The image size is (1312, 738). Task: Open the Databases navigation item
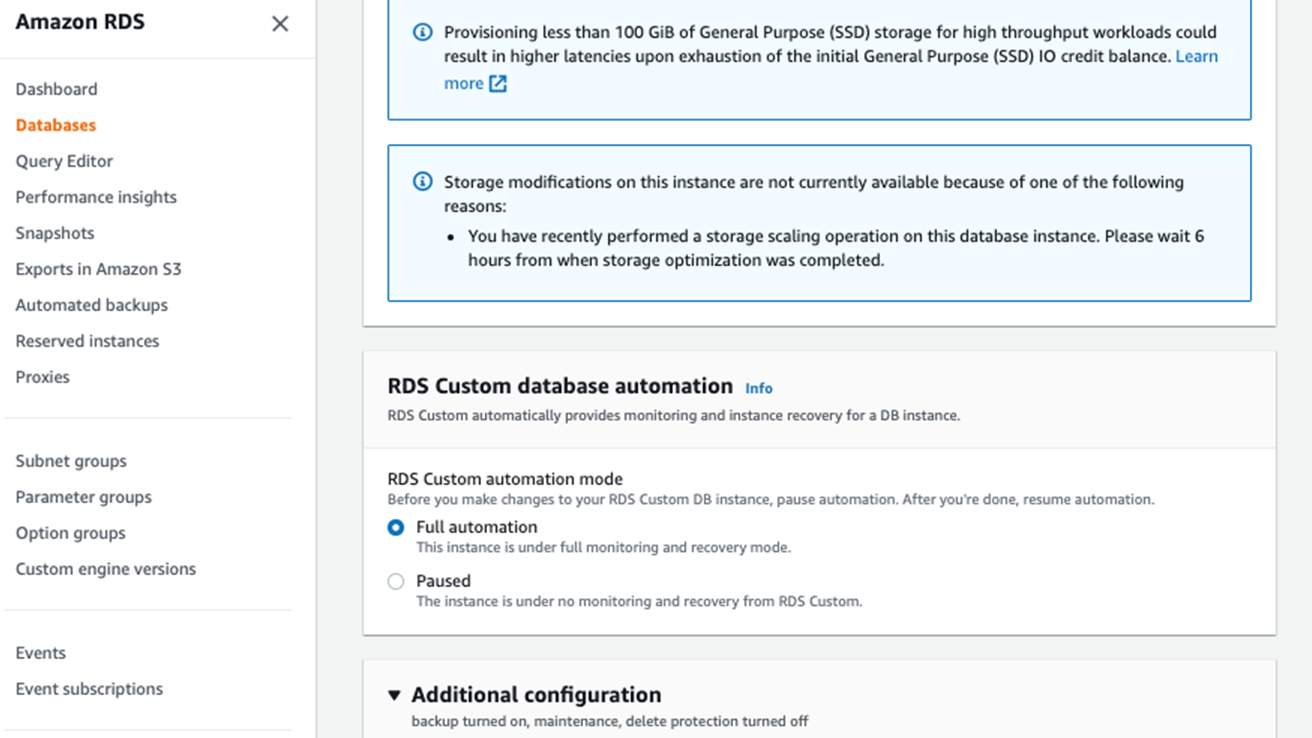pos(56,125)
